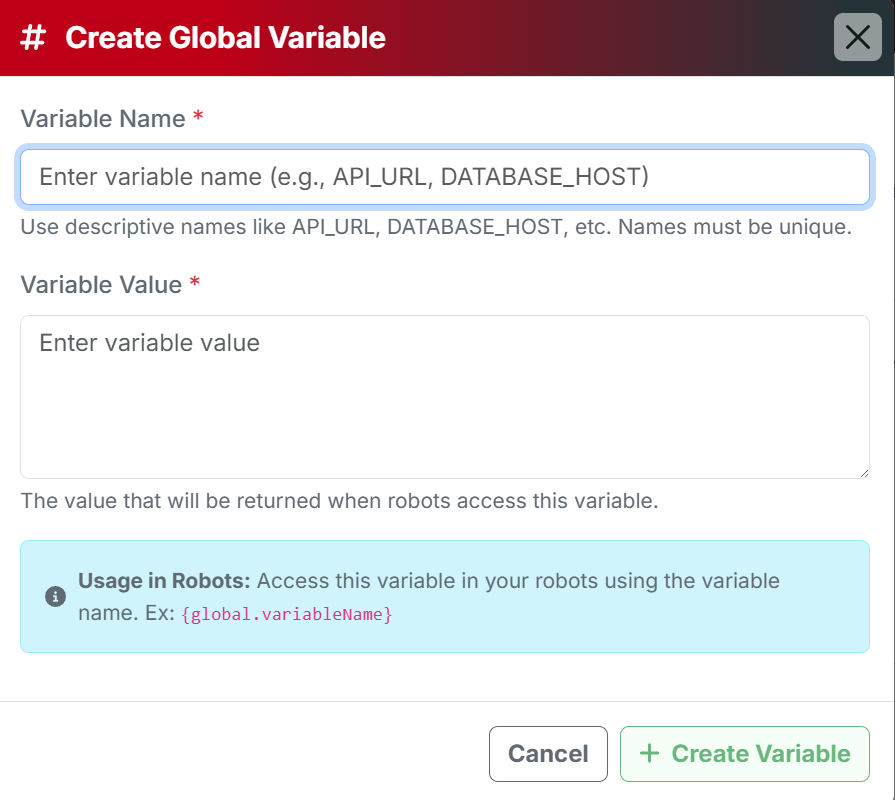Viewport: 895px width, 800px height.
Task: Click the {global.variableName} code example
Action: coord(287,614)
